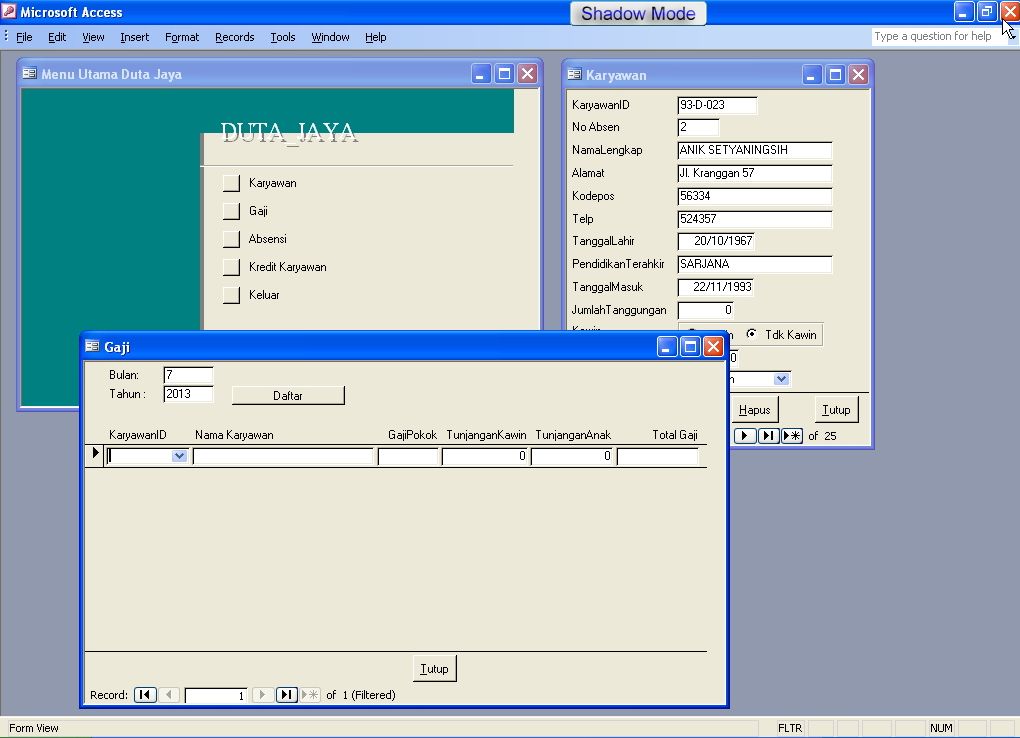Go to next record in Karyawan navigator
Viewport: 1020px width, 738px height.
[745, 435]
